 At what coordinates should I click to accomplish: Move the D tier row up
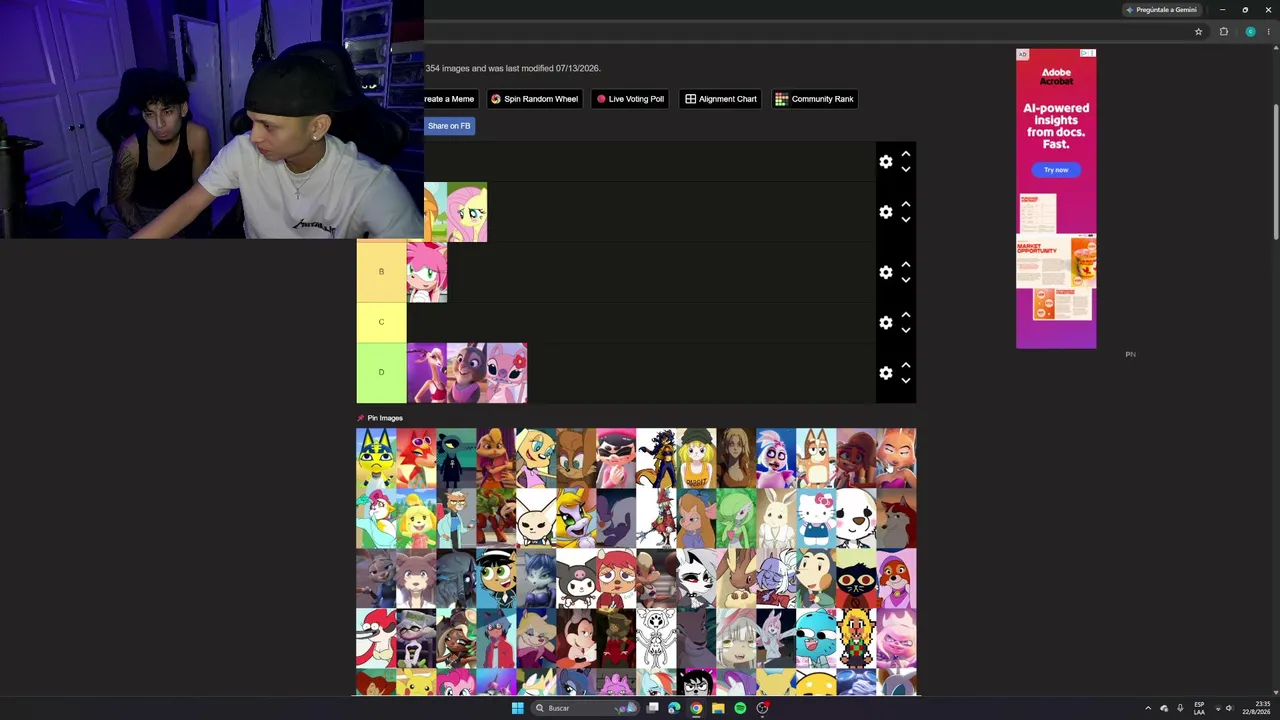906,364
